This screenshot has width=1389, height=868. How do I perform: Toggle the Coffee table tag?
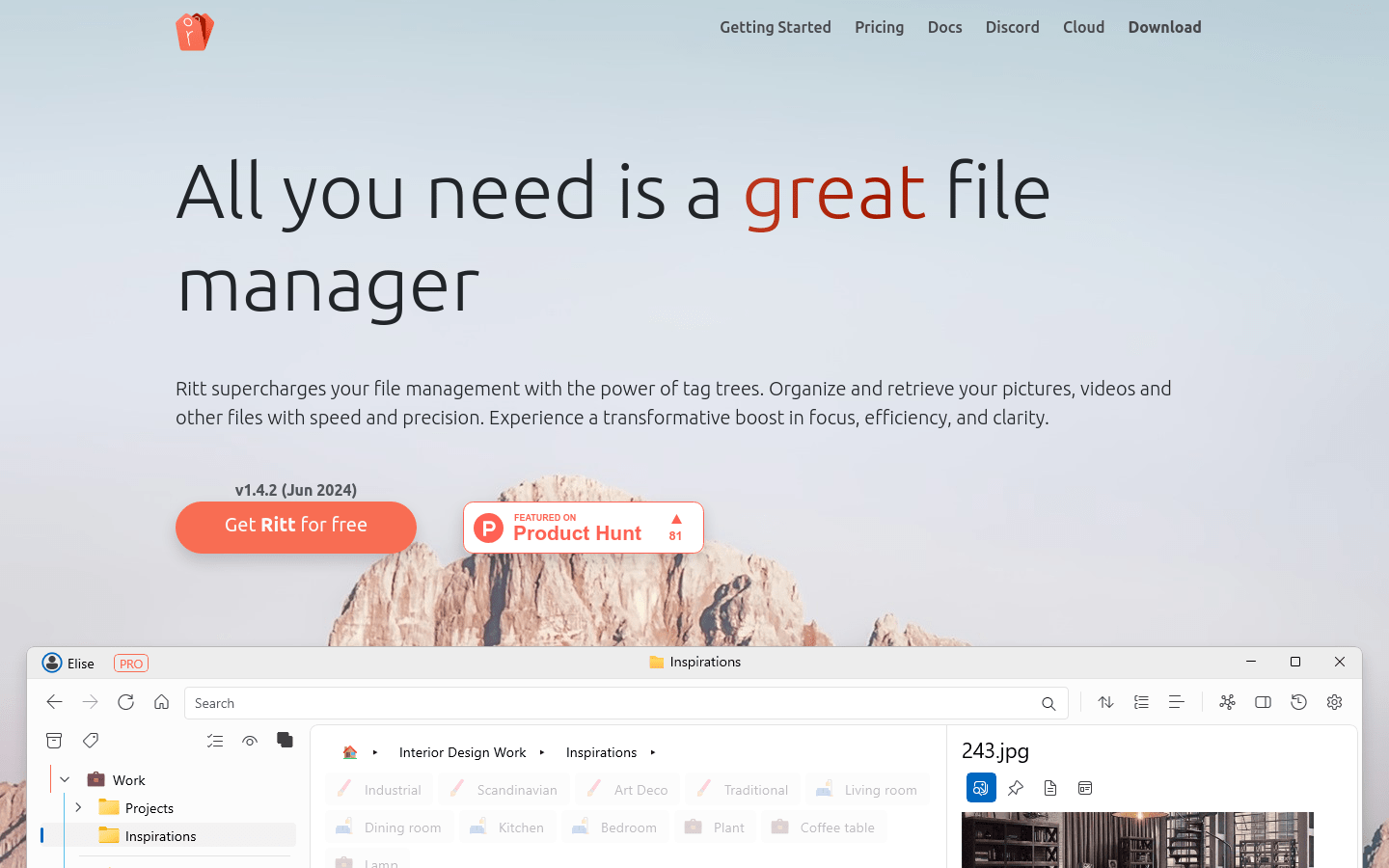[x=824, y=827]
